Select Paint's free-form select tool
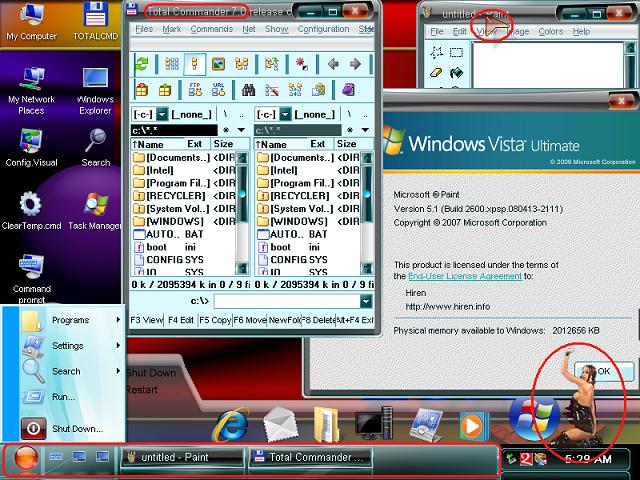The image size is (640, 480). pyautogui.click(x=436, y=52)
